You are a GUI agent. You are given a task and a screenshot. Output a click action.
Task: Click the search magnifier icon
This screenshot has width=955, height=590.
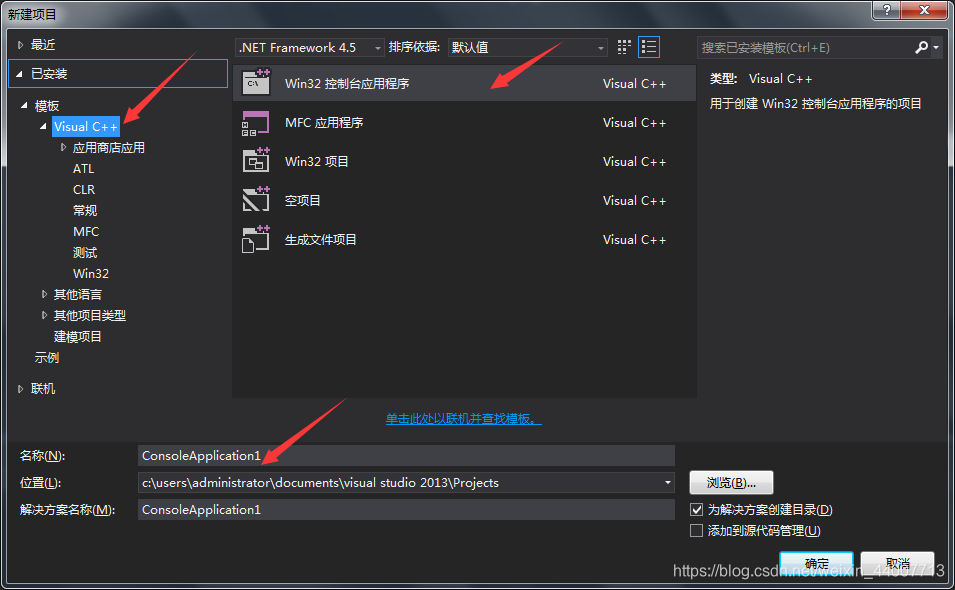(x=921, y=47)
